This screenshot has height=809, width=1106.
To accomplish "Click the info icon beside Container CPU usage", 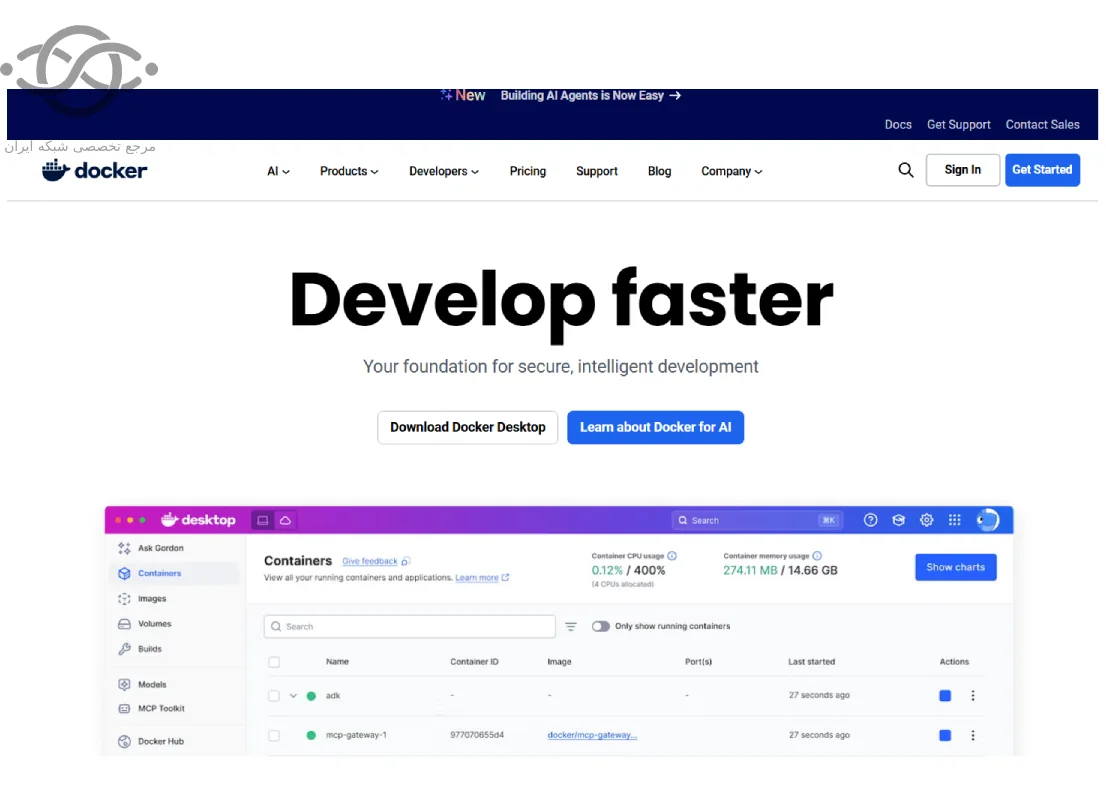I will click(672, 556).
